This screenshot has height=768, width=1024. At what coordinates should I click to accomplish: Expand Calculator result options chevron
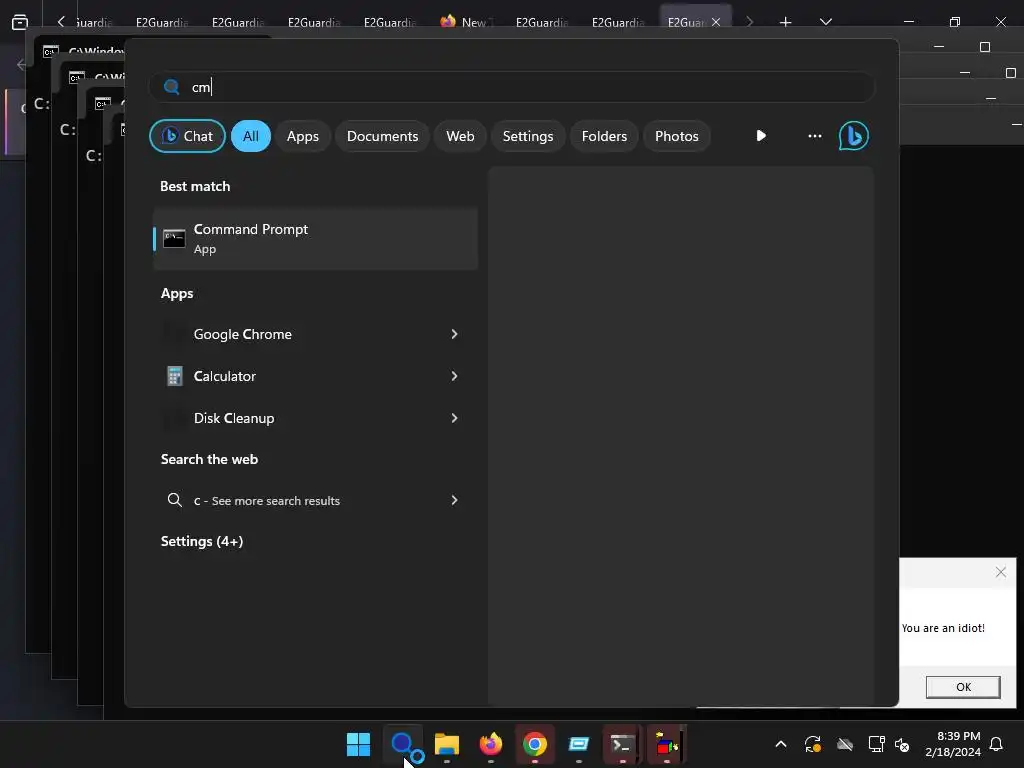[x=455, y=376]
